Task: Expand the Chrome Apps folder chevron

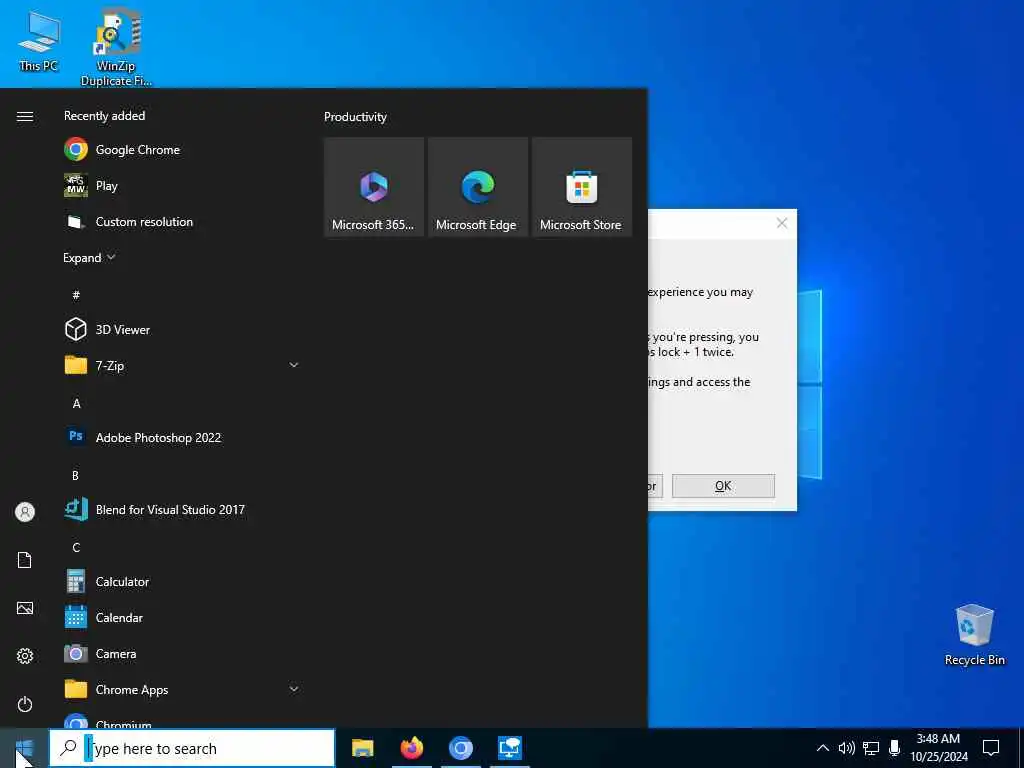Action: (x=294, y=689)
